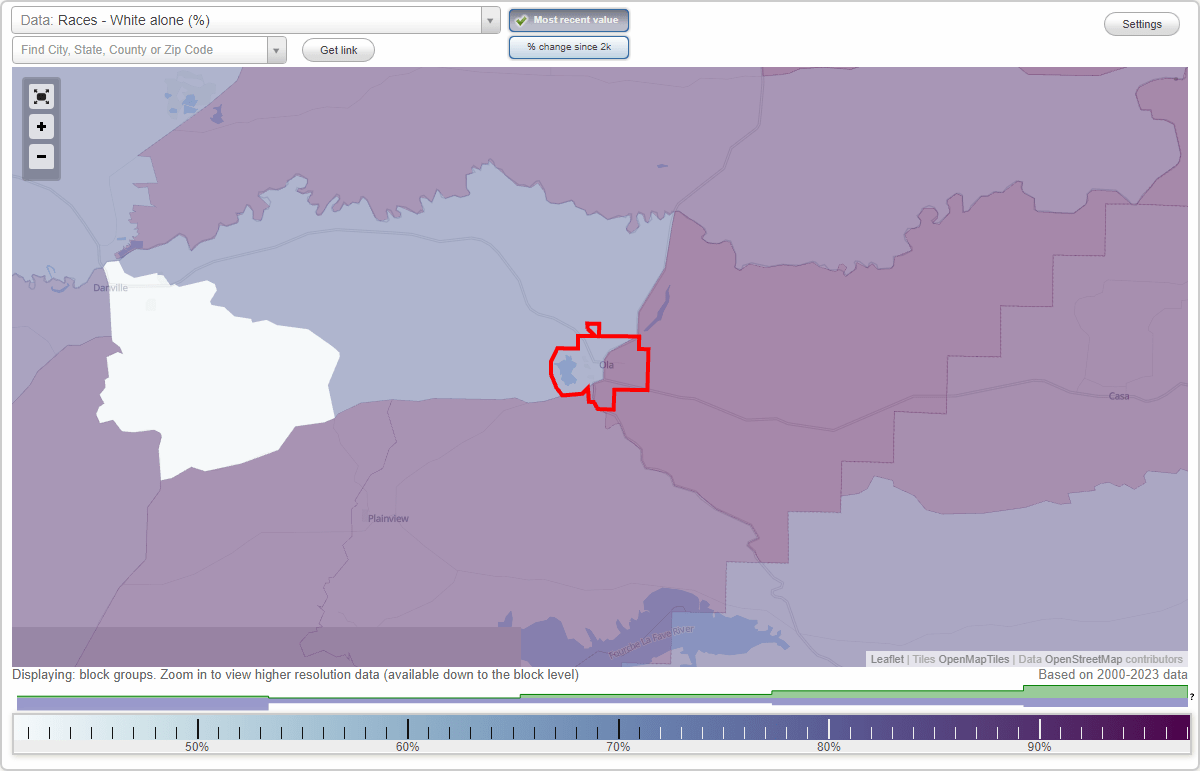Click the OpenMapTiles link

(973, 659)
